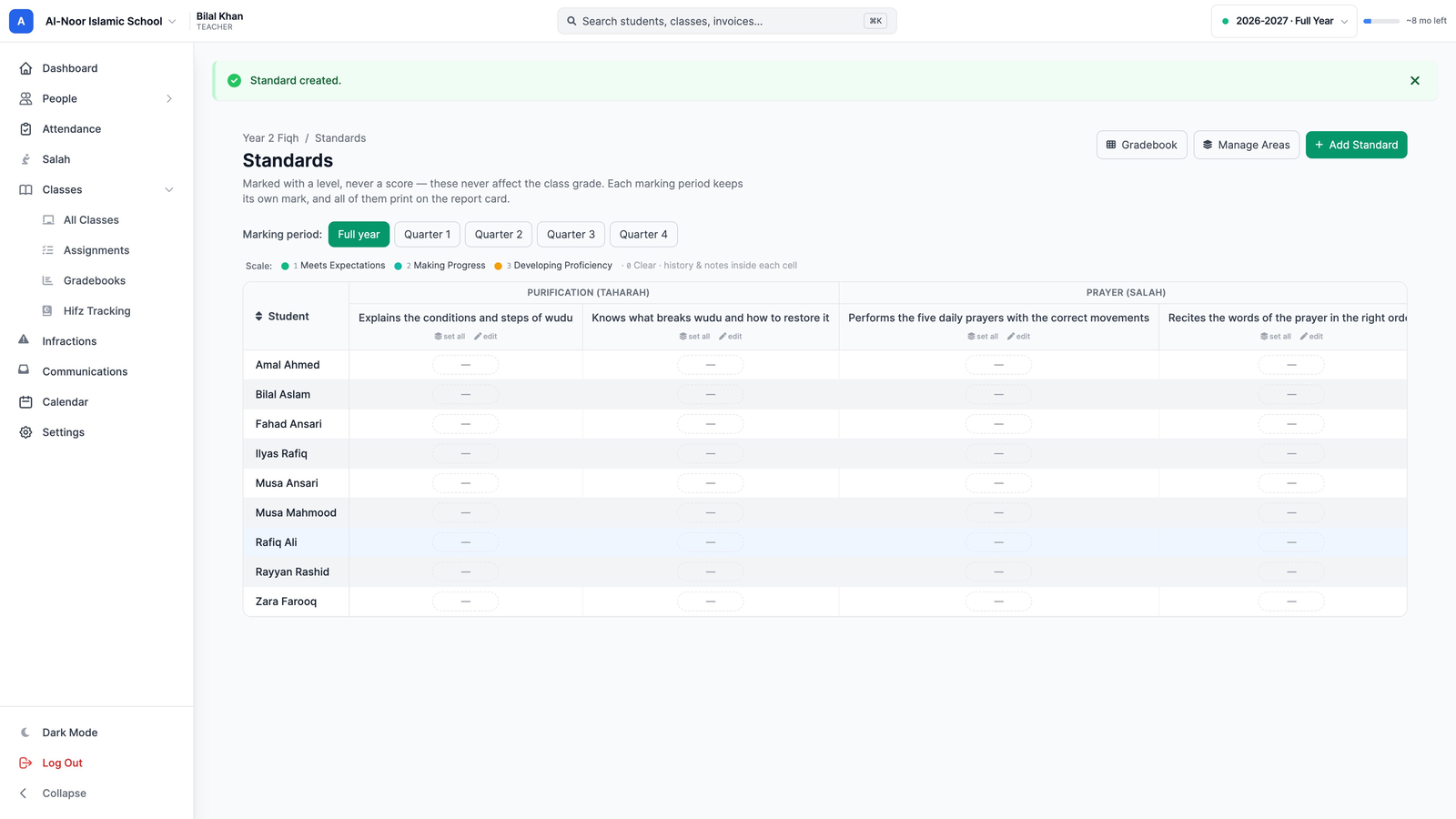Click Manage Areas button
This screenshot has width=1456, height=819.
(1246, 145)
